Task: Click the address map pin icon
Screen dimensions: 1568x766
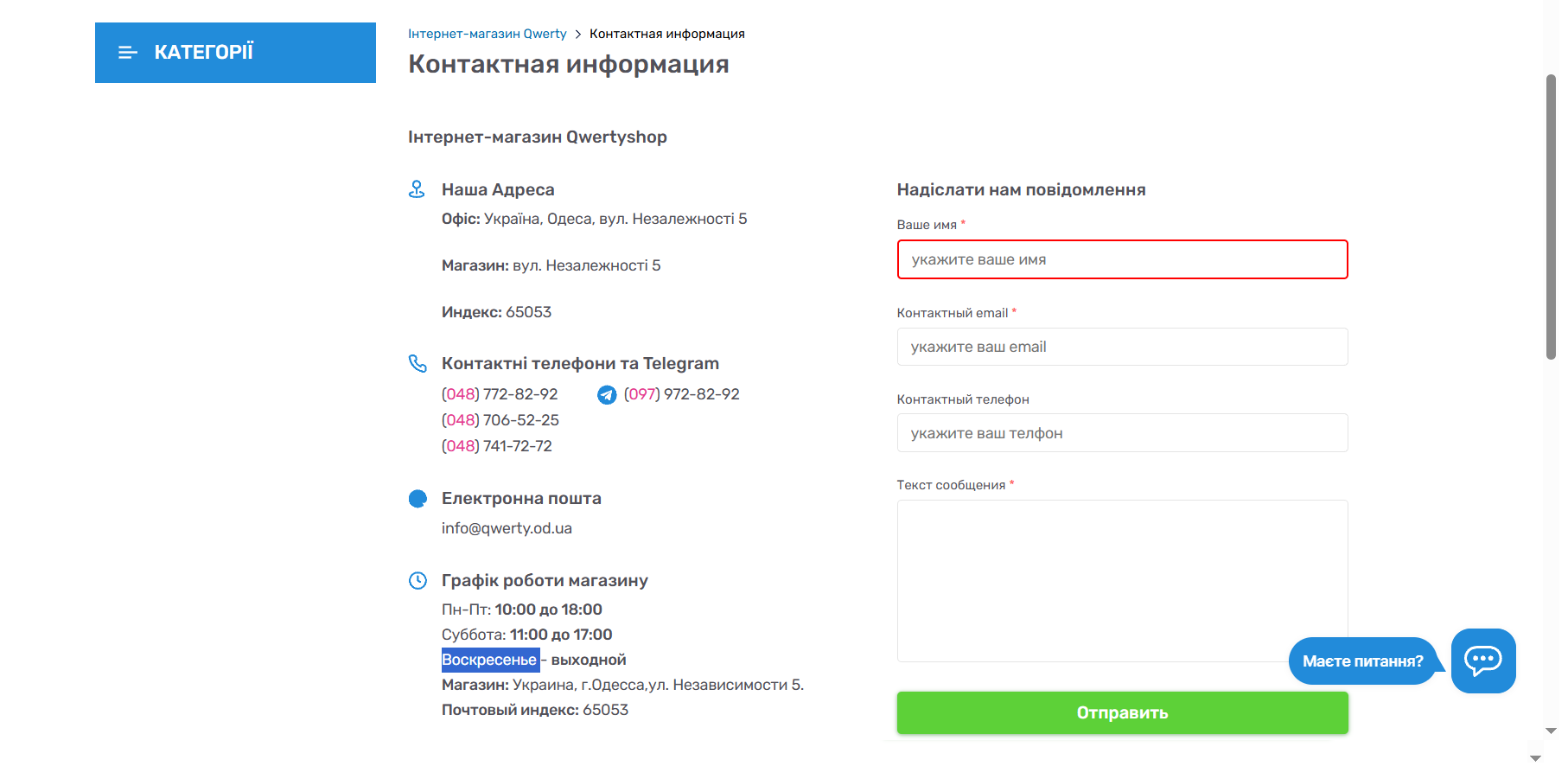Action: (x=417, y=189)
